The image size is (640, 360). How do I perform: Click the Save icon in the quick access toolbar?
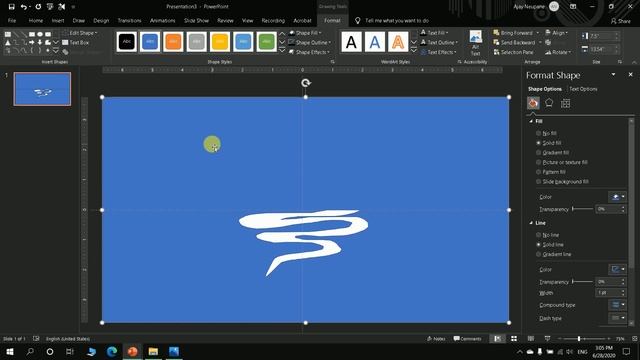coord(11,7)
